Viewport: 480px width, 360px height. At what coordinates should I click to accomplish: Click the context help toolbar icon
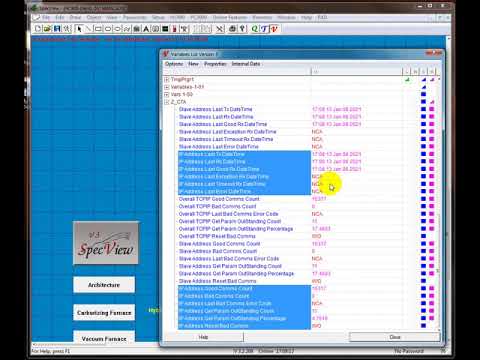point(242,29)
